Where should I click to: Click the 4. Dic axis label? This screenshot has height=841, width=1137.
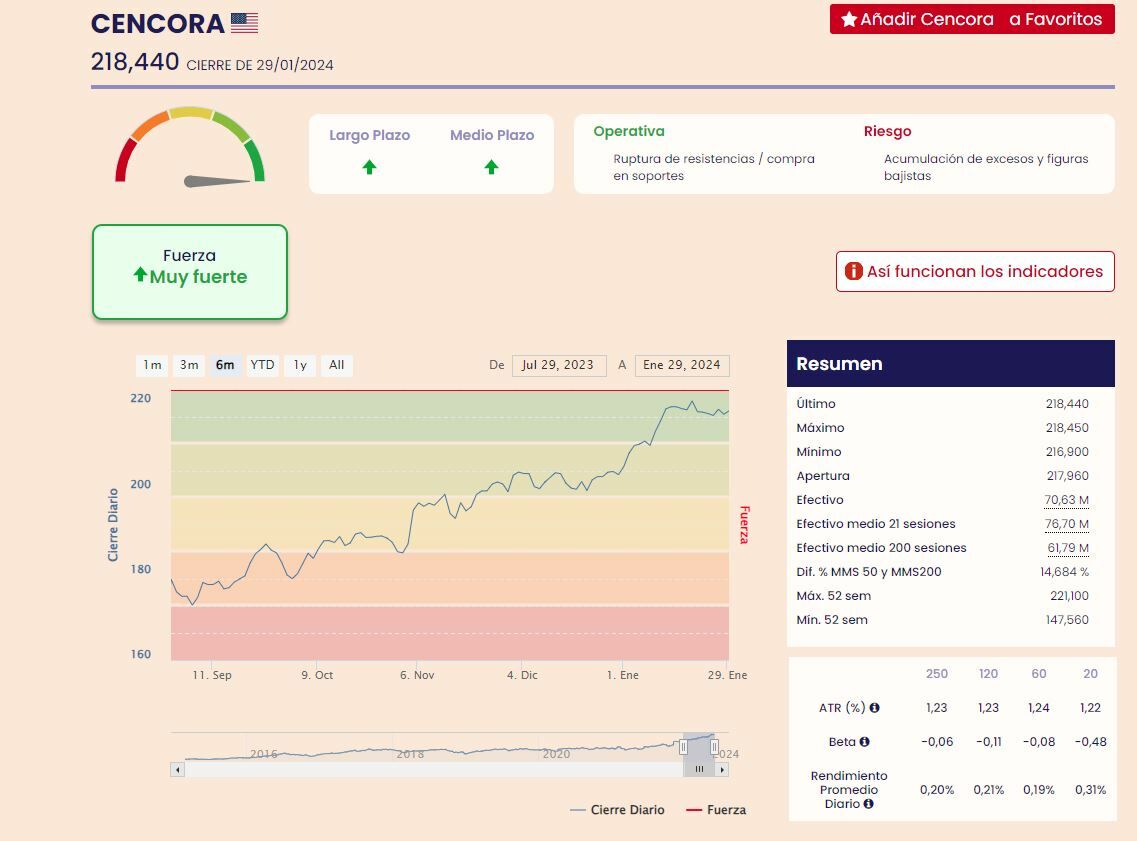[522, 675]
